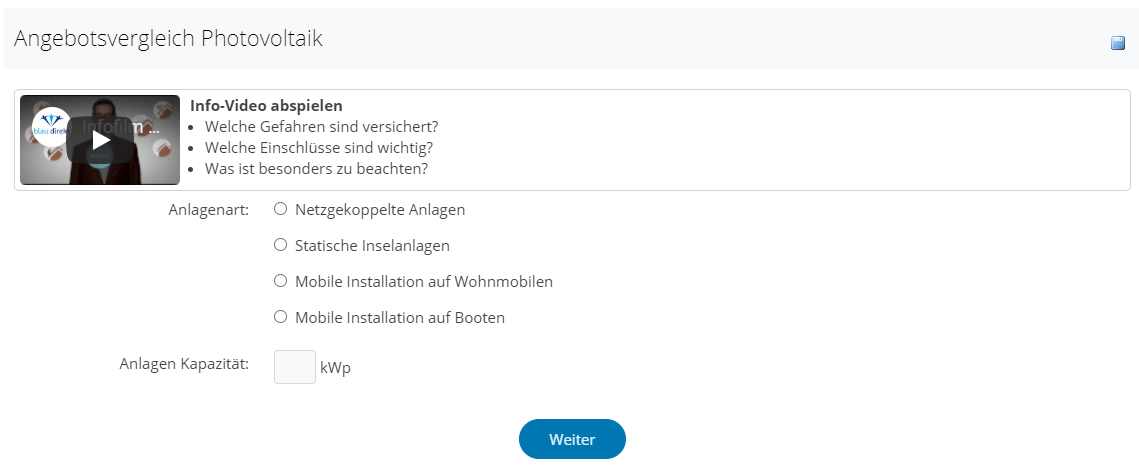The height and width of the screenshot is (470, 1139).
Task: Click the blue square icon in header
Action: click(x=1118, y=43)
